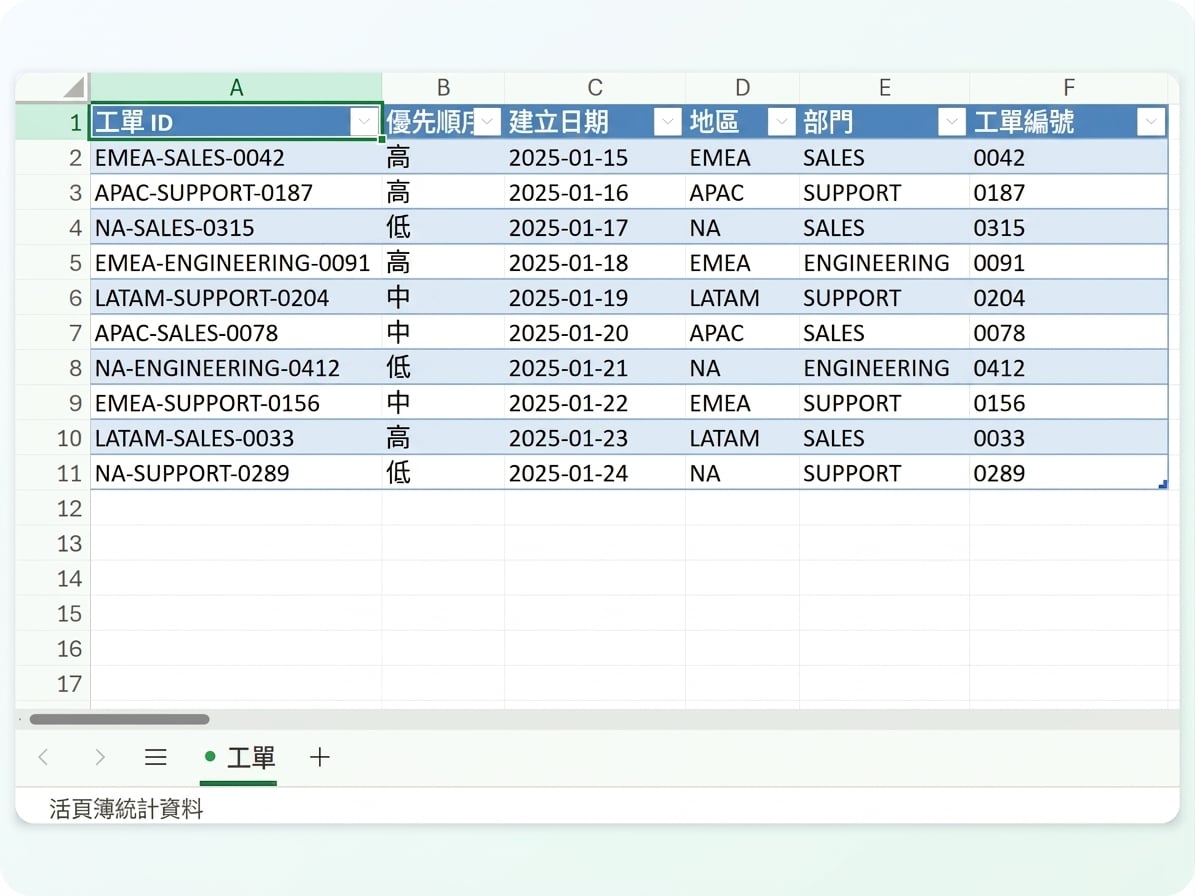Click the table resize handle at bottom-right corner
This screenshot has width=1195, height=896.
[x=1163, y=484]
